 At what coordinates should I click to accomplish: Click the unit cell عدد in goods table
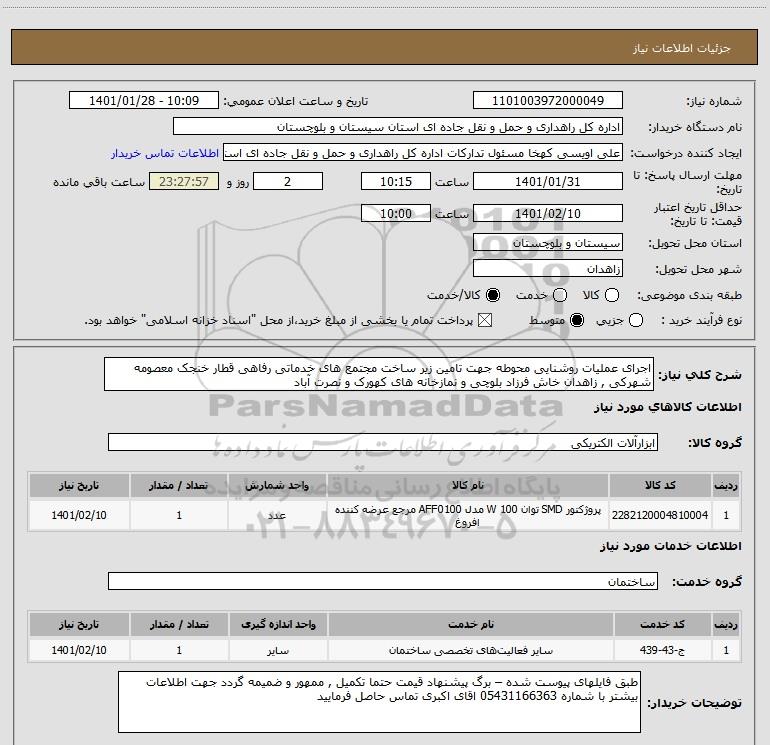[277, 515]
